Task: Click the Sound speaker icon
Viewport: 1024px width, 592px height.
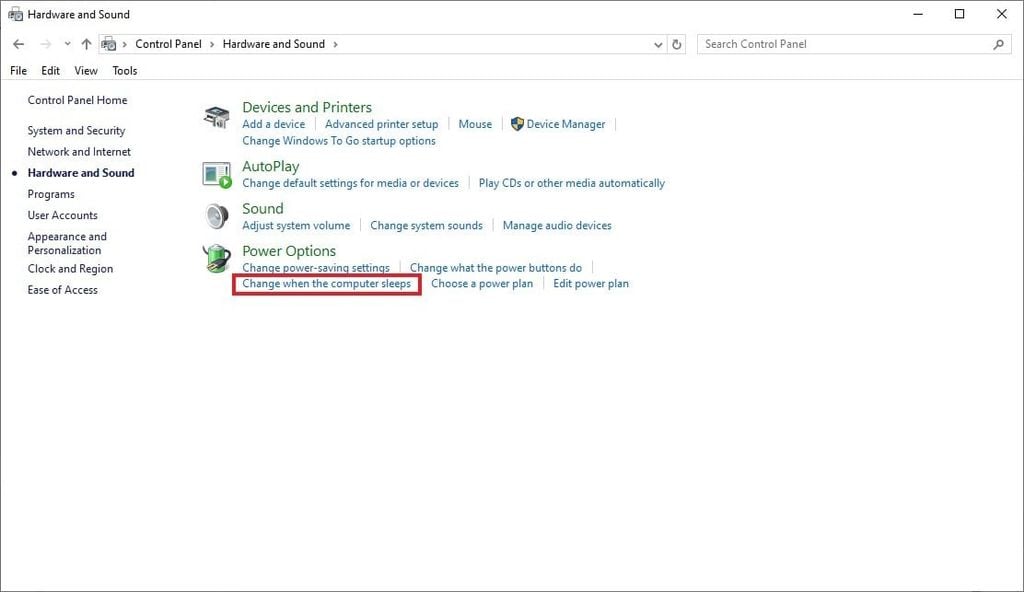Action: tap(217, 216)
